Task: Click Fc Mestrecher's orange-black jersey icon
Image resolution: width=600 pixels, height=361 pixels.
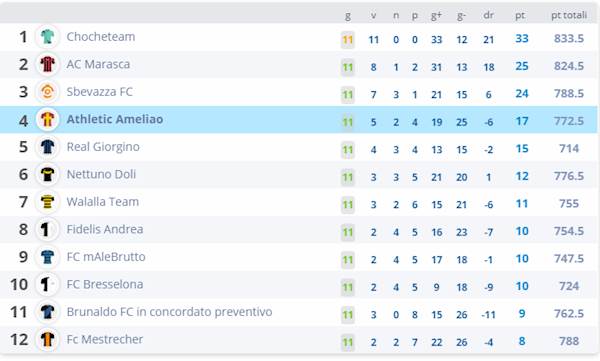Action: coord(47,340)
